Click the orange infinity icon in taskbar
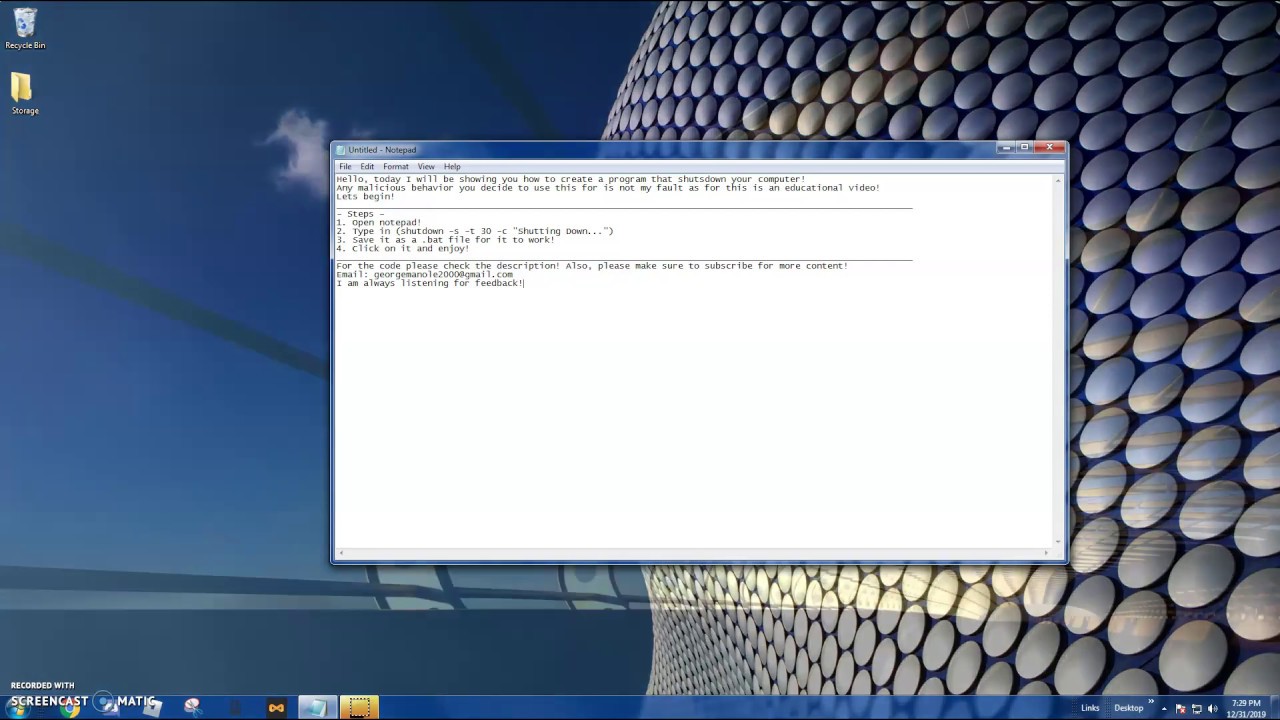1280x720 pixels. pyautogui.click(x=276, y=708)
